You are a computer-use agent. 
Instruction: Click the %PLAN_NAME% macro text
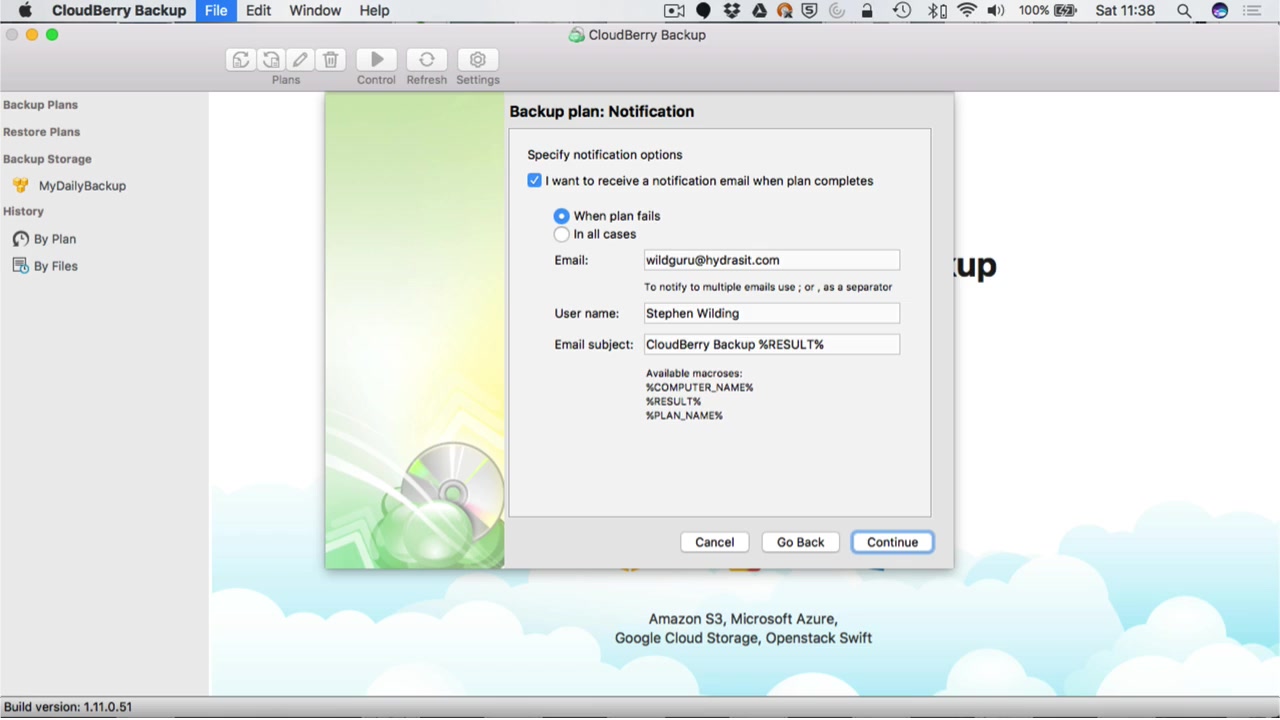684,415
